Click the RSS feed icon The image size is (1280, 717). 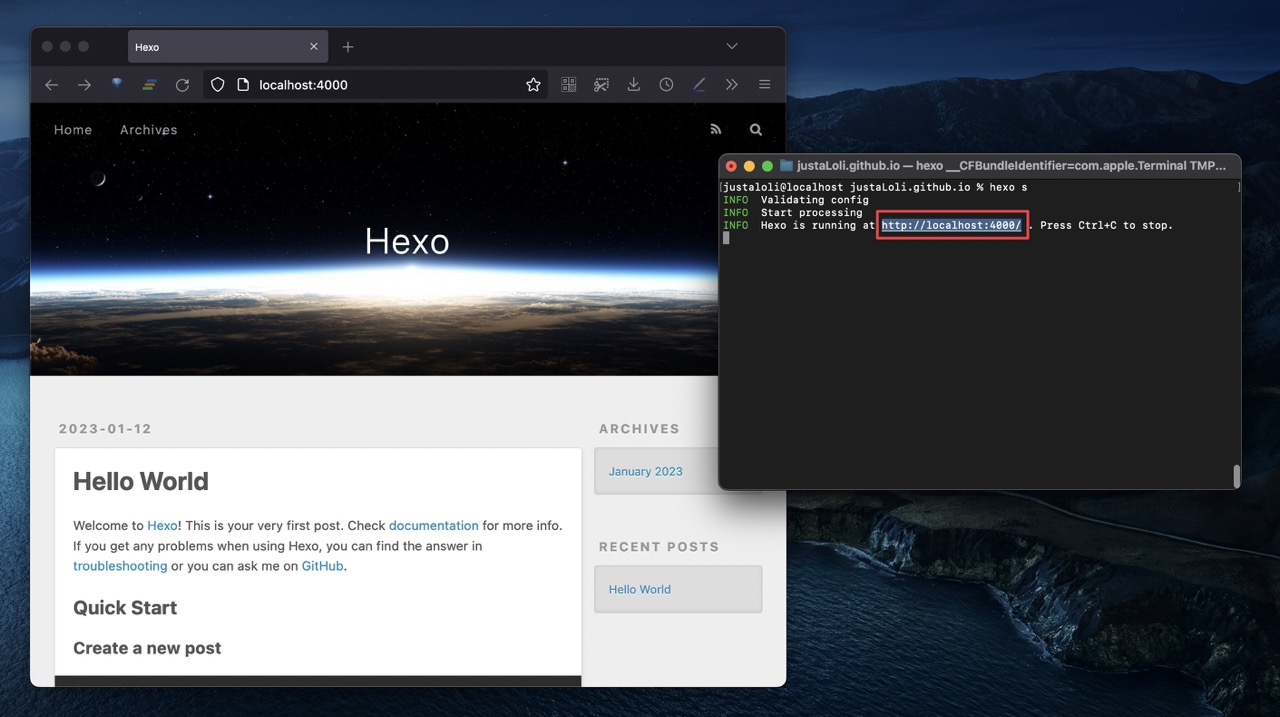[715, 130]
